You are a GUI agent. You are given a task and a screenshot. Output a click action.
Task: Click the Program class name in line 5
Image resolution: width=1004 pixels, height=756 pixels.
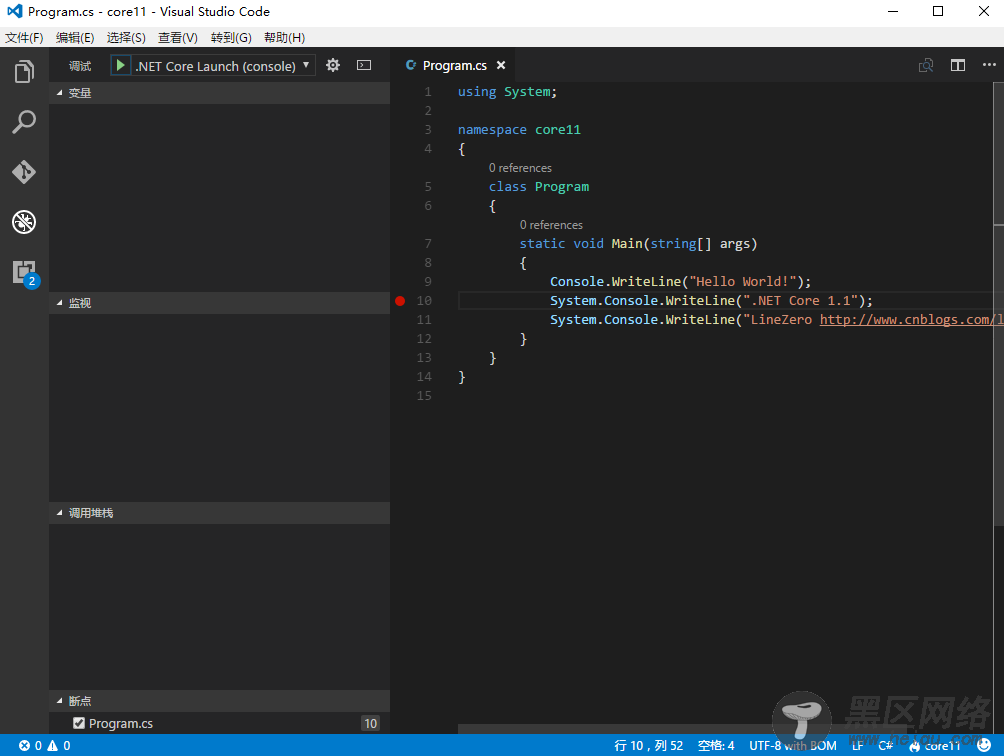tap(562, 187)
